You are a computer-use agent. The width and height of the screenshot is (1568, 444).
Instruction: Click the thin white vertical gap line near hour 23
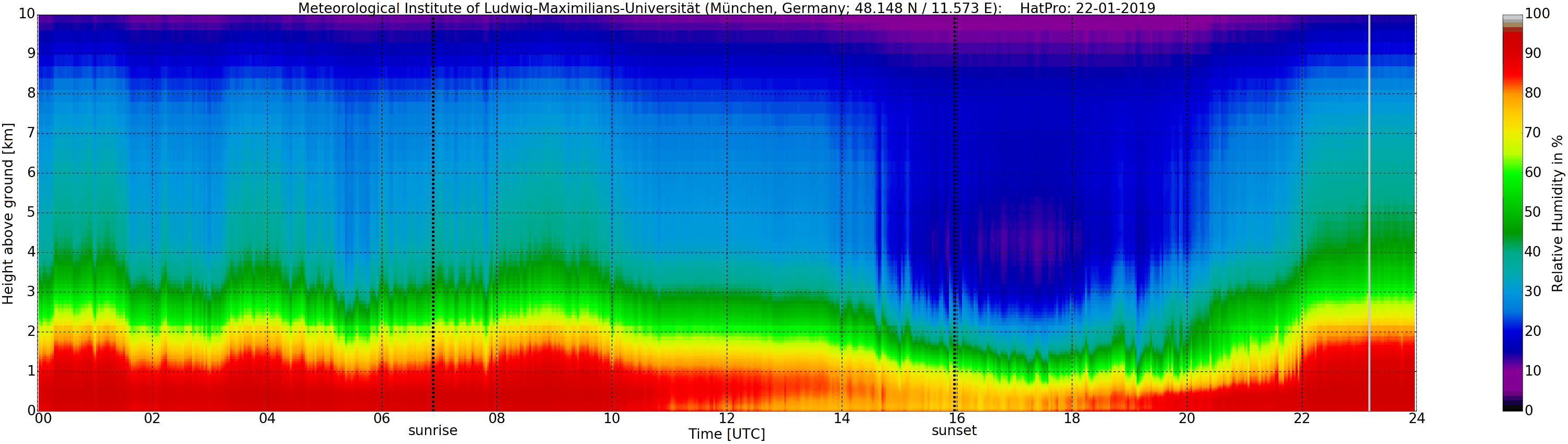coord(1369,213)
